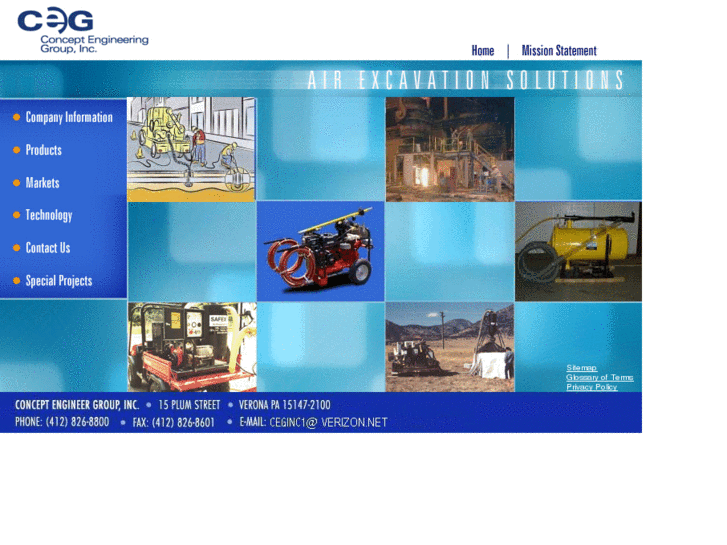Screen dimensions: 727x545
Task: Click the CEGINC1@VERIZON.NET email address
Action: pyautogui.click(x=328, y=423)
